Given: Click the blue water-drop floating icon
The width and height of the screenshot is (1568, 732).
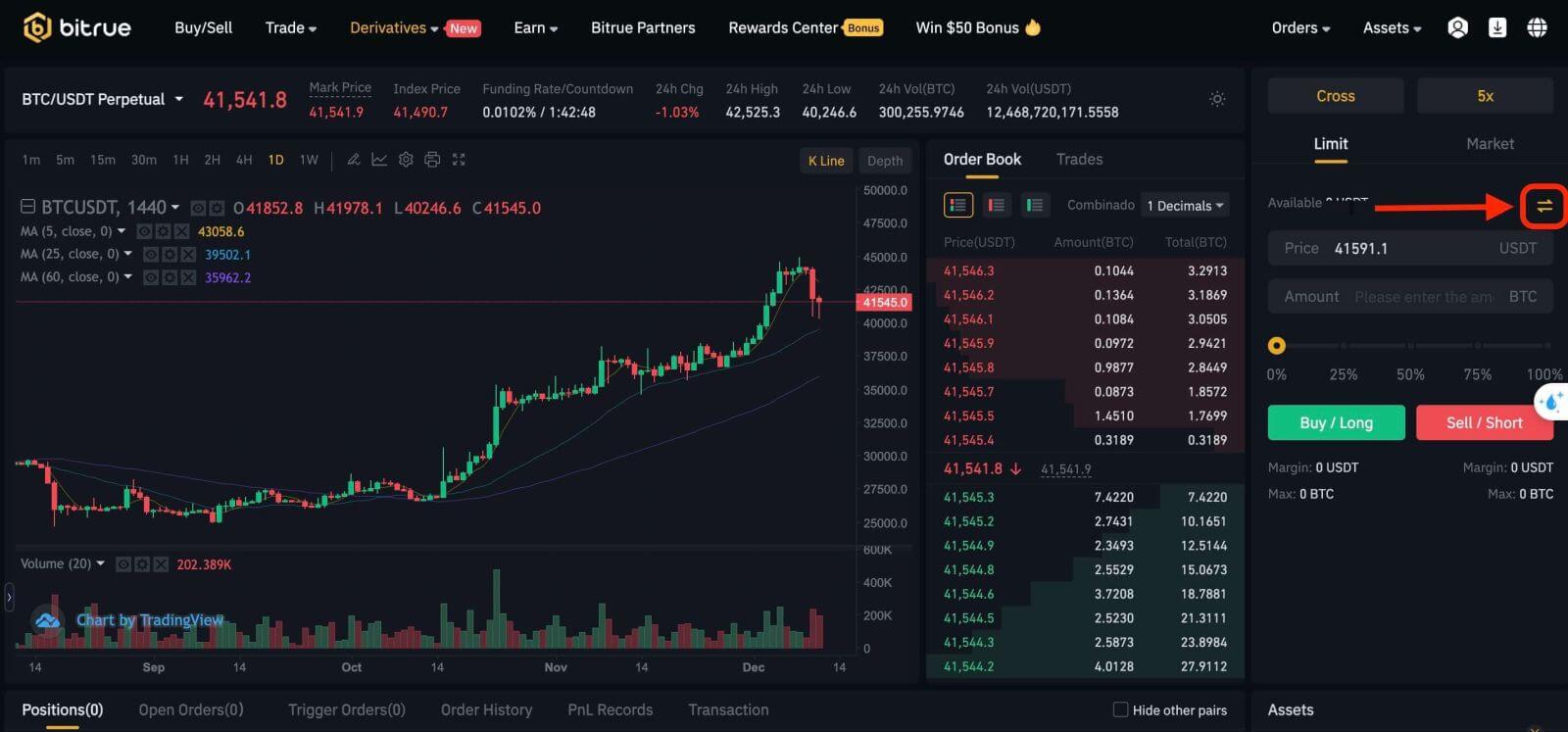Looking at the screenshot, I should click(1551, 402).
